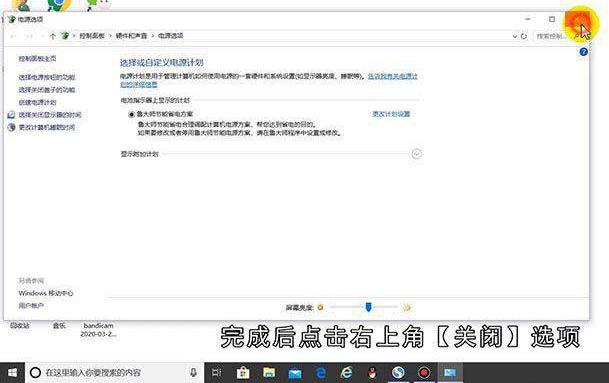Click the moon icon beside 更改计算机睡眠时间

pos(11,127)
